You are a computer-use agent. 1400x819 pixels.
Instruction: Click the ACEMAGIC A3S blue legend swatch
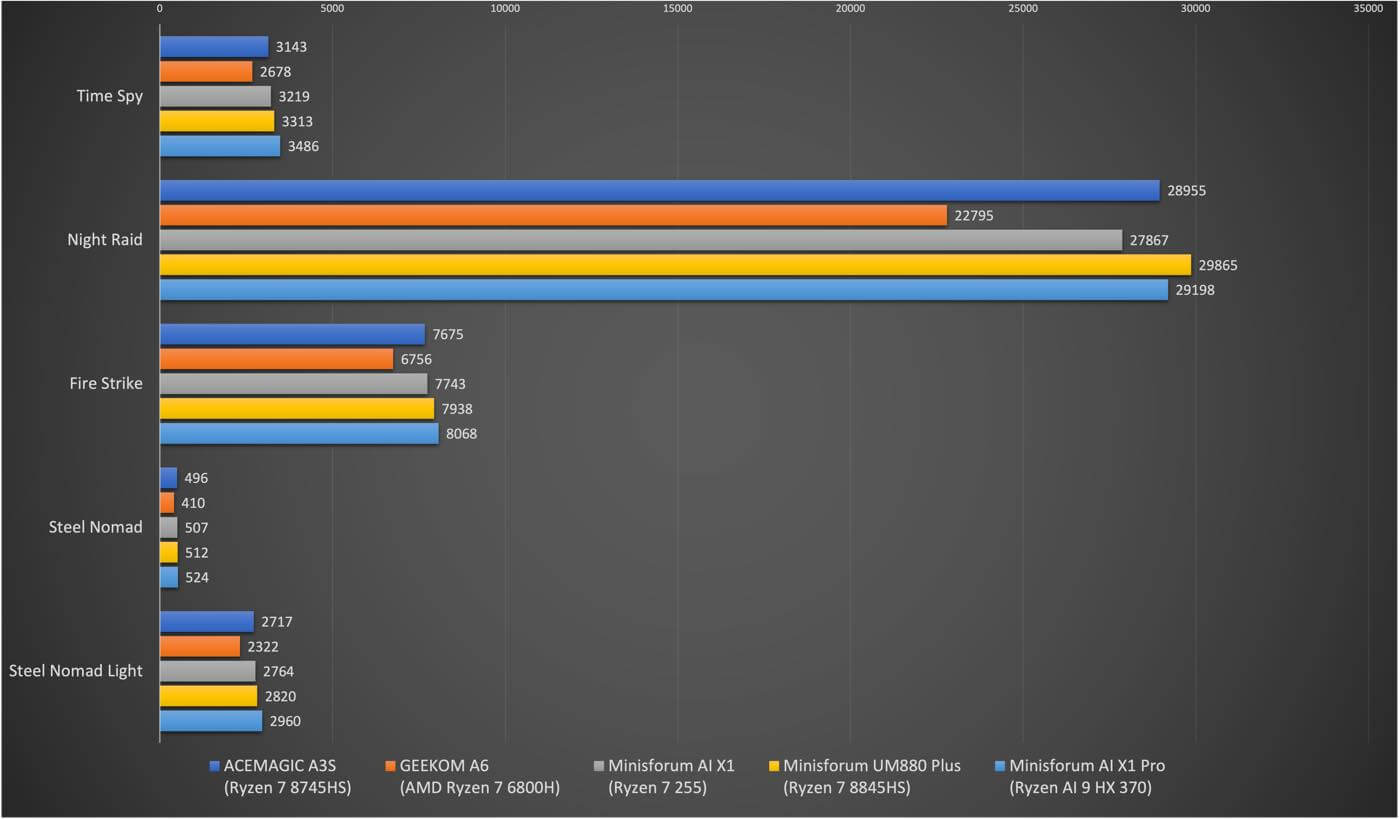point(214,767)
